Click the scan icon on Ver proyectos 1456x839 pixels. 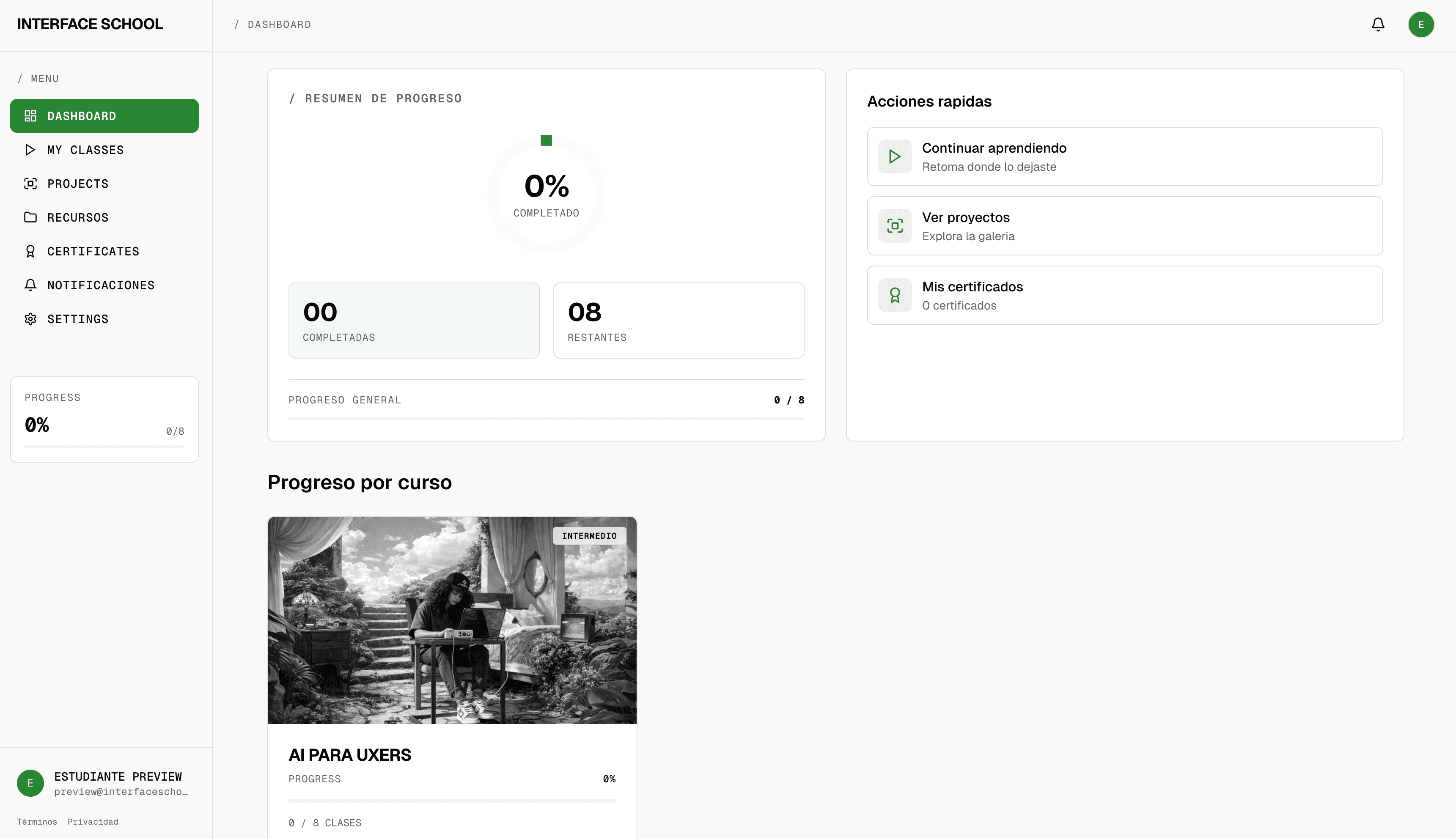pyautogui.click(x=895, y=225)
